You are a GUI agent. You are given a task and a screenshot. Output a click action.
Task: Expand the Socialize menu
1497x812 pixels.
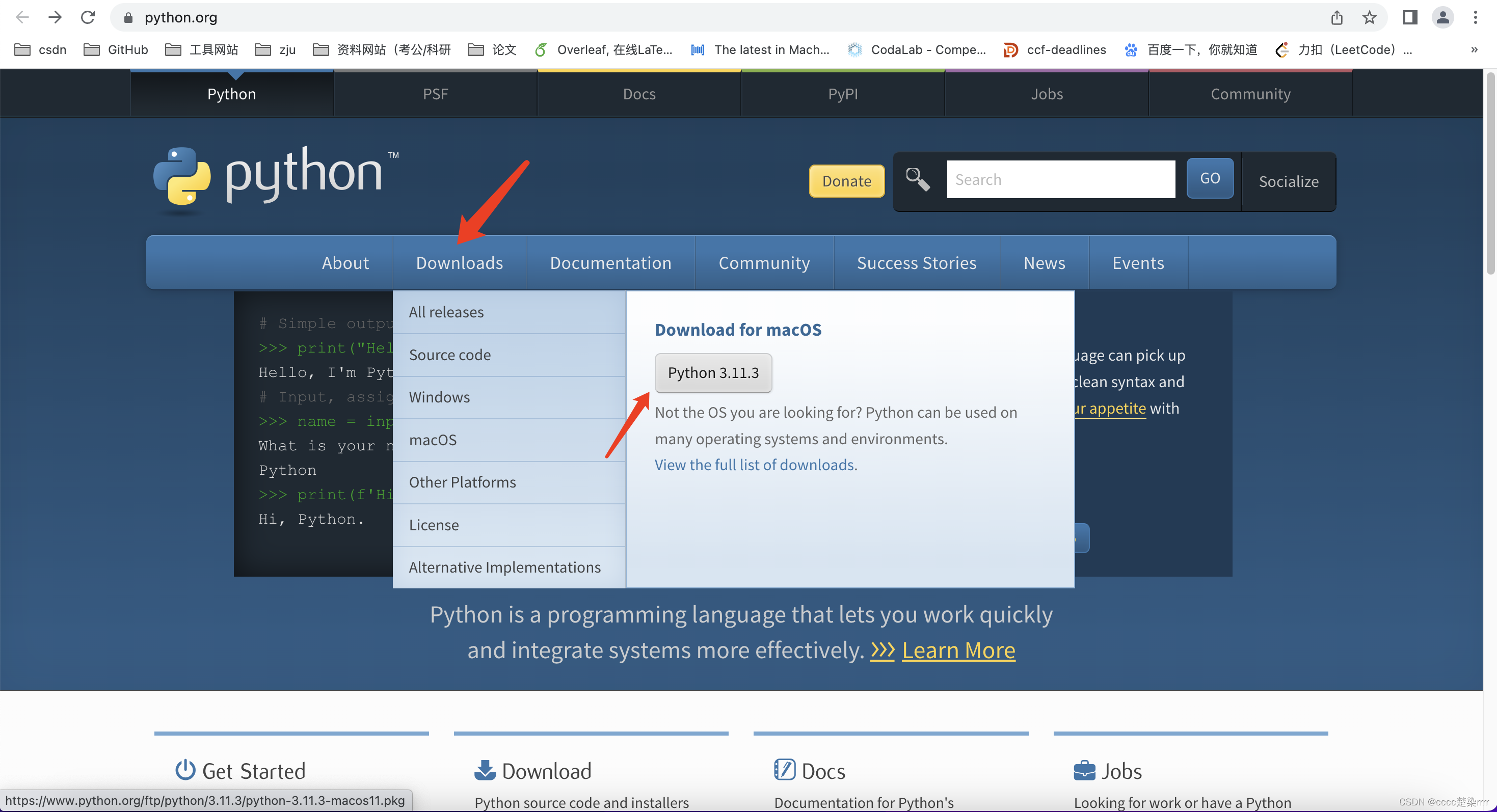pyautogui.click(x=1289, y=181)
